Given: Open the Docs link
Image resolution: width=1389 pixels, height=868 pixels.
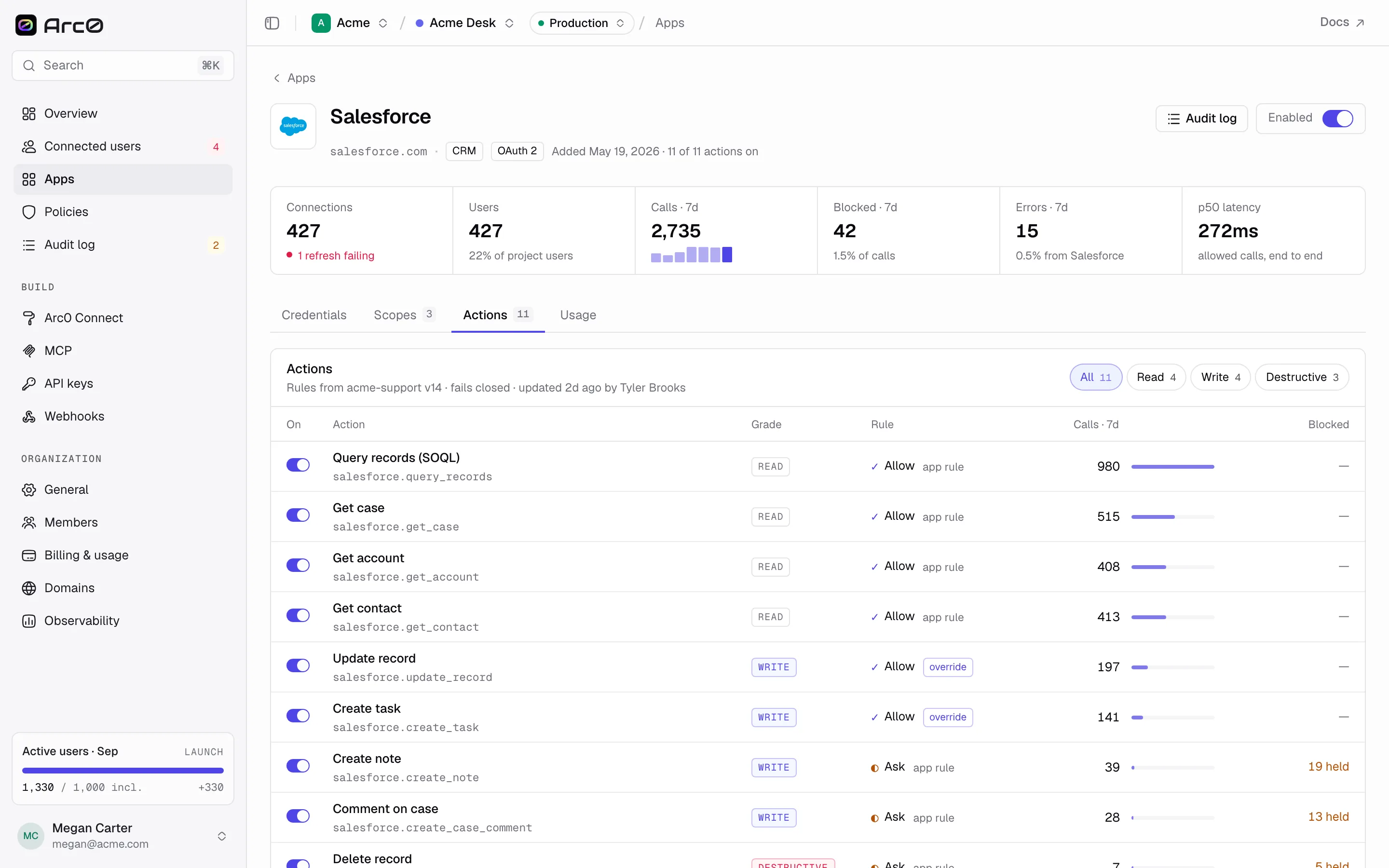Looking at the screenshot, I should pyautogui.click(x=1342, y=22).
